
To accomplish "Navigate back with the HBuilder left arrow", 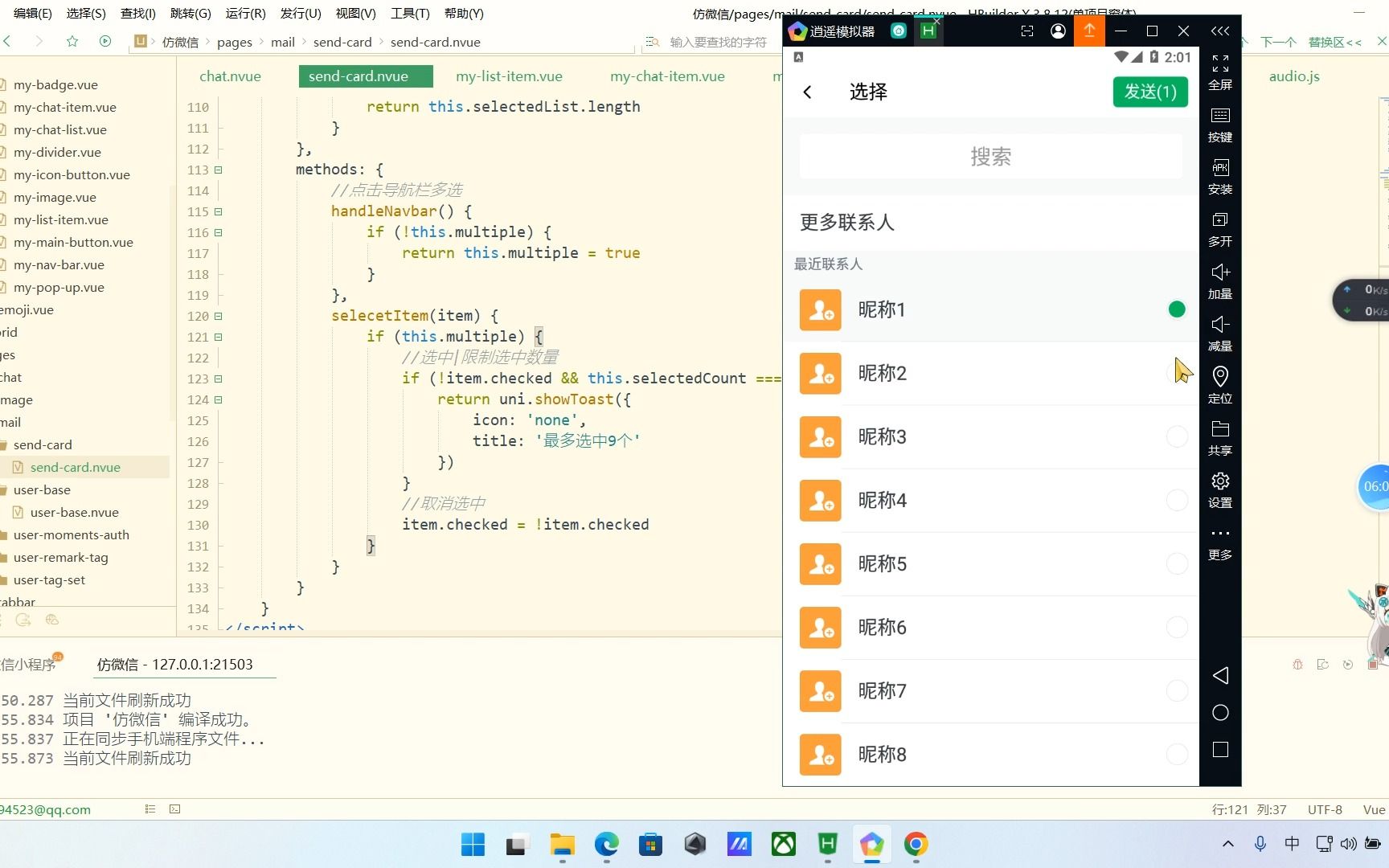I will (7, 41).
